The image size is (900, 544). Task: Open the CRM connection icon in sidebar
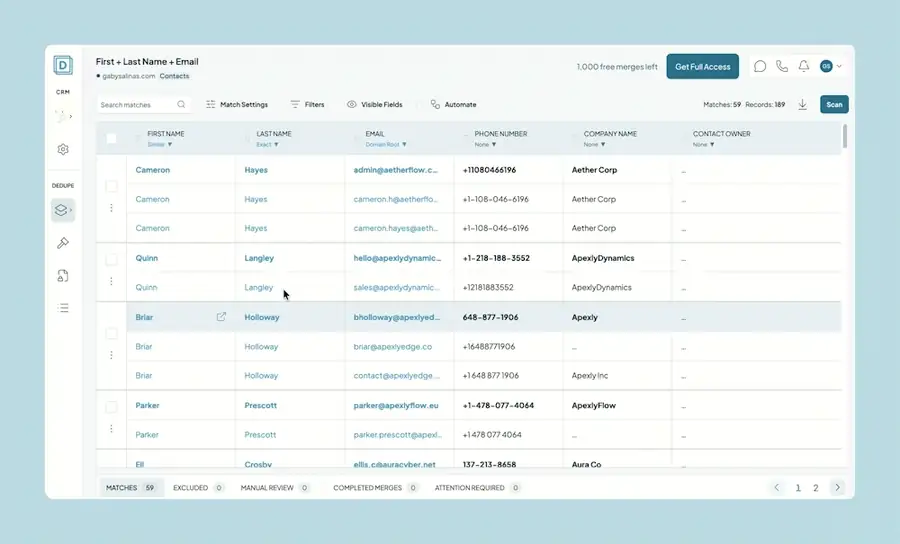pyautogui.click(x=63, y=116)
